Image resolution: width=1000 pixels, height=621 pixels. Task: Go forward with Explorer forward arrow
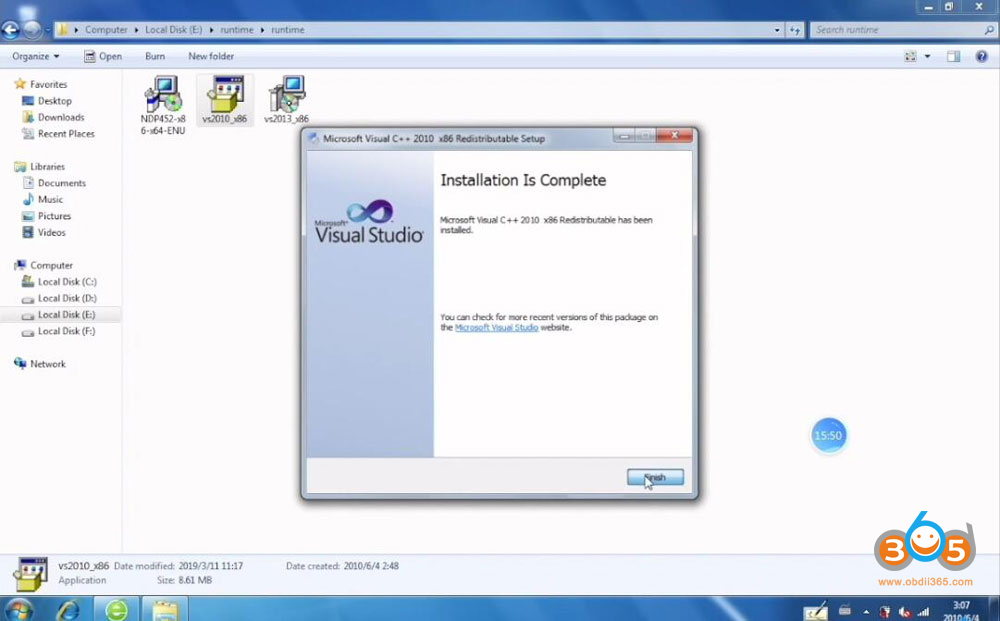[x=32, y=29]
